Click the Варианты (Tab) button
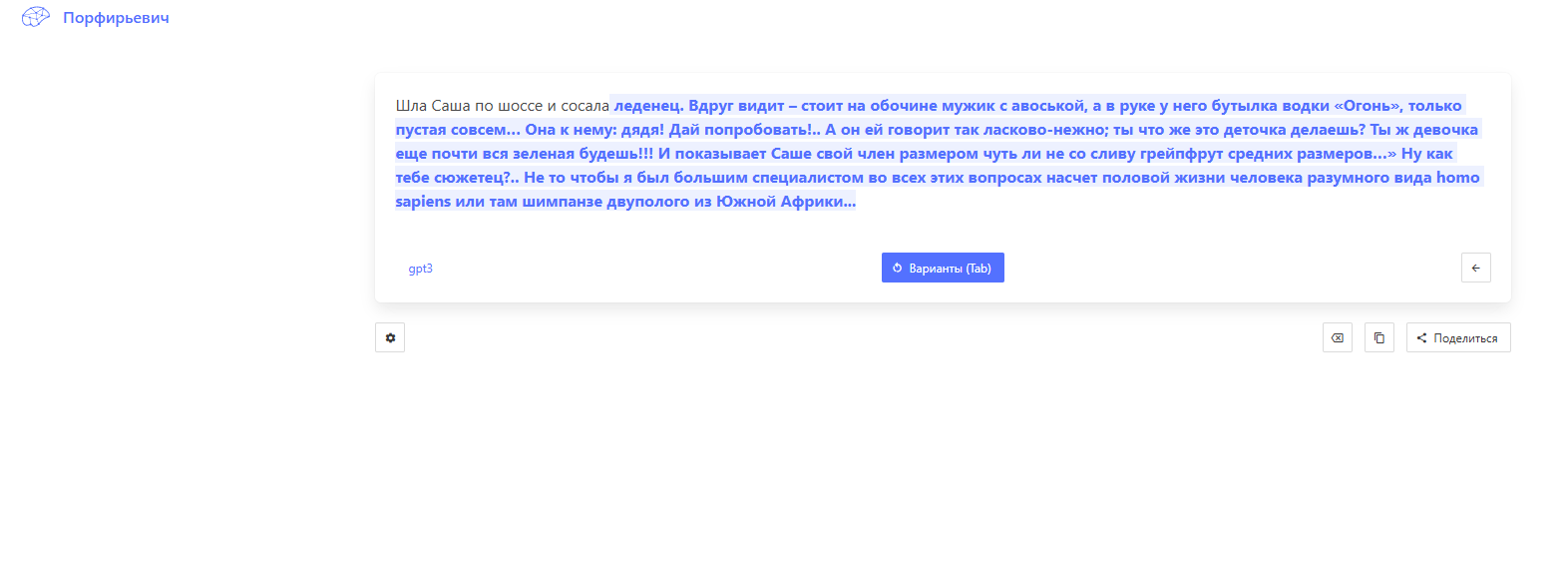1568x566 pixels. coord(943,268)
